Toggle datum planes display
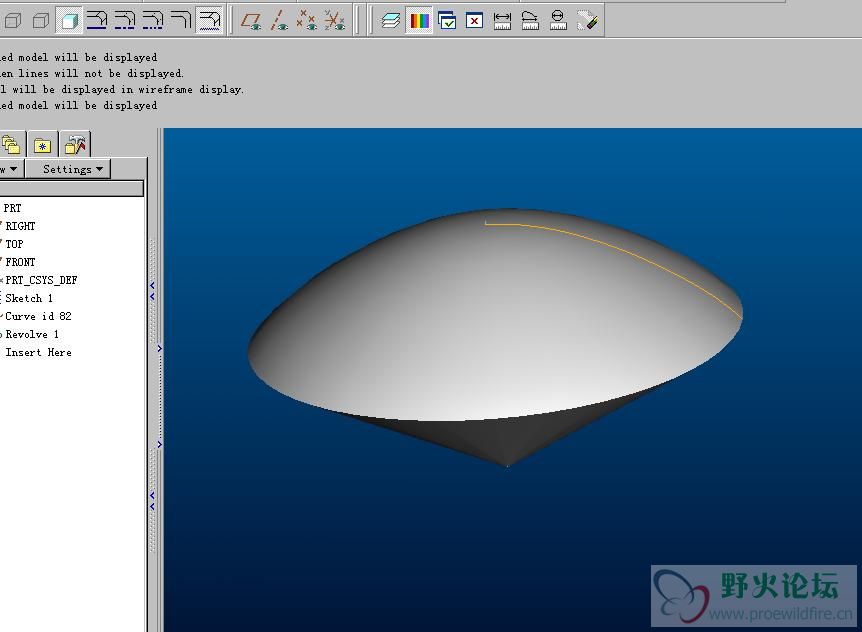Viewport: 862px width, 632px height. click(x=252, y=19)
